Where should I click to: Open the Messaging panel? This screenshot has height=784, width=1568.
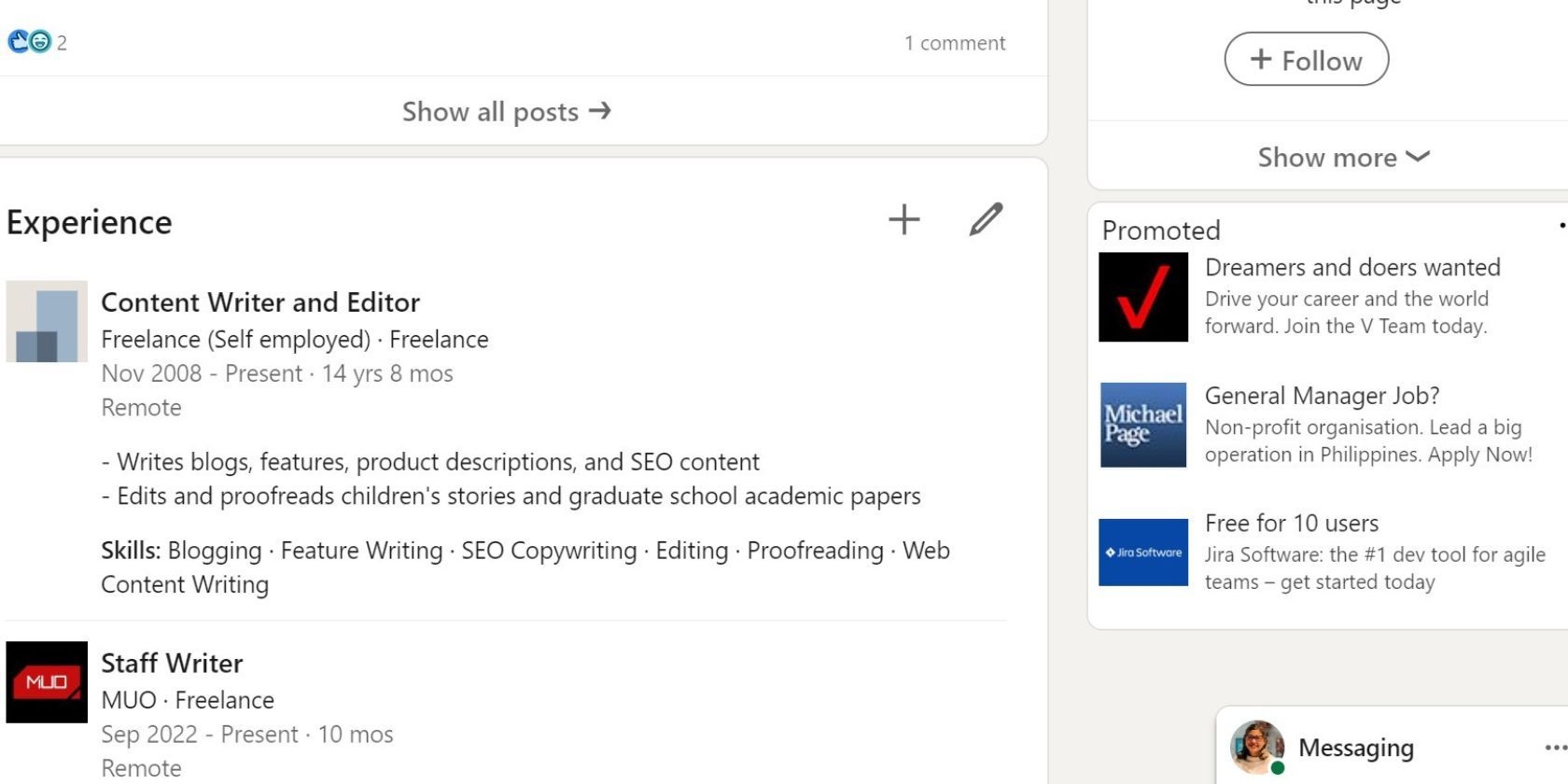click(x=1355, y=748)
